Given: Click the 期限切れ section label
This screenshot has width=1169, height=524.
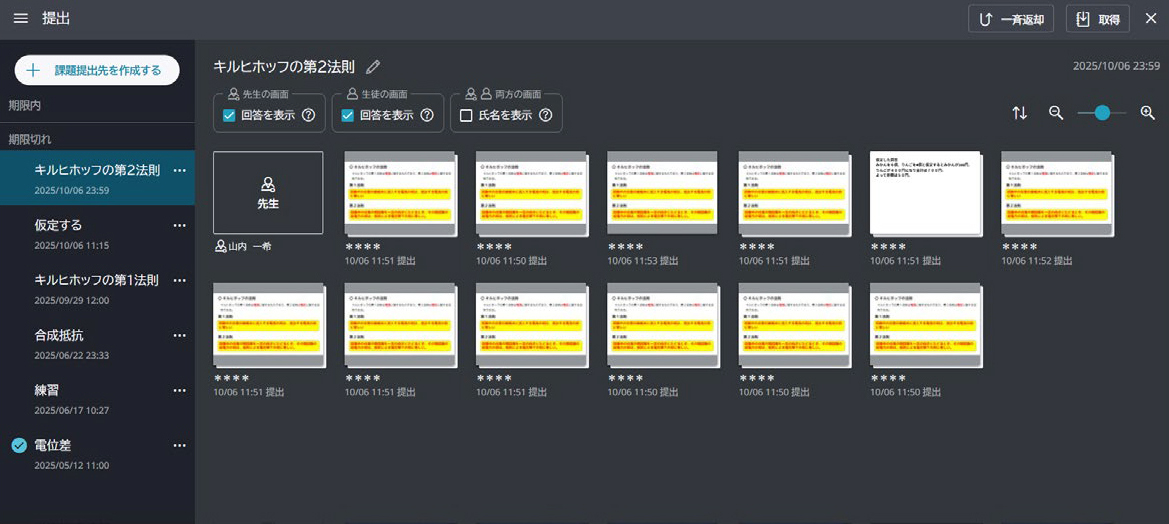Looking at the screenshot, I should (30, 139).
